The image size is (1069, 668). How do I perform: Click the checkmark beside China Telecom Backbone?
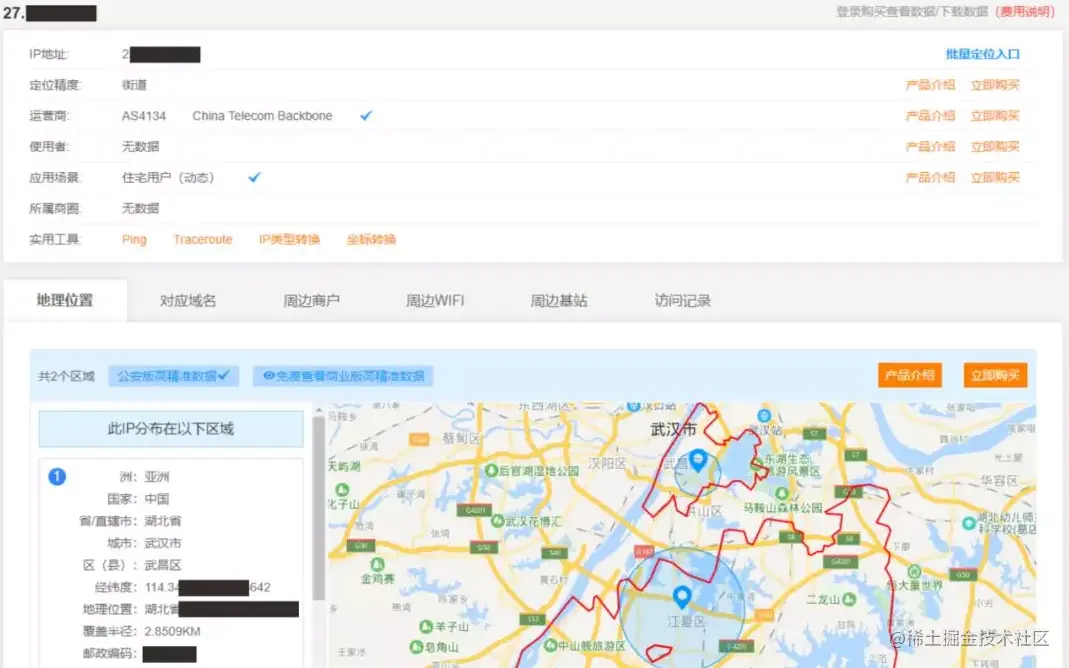click(366, 115)
